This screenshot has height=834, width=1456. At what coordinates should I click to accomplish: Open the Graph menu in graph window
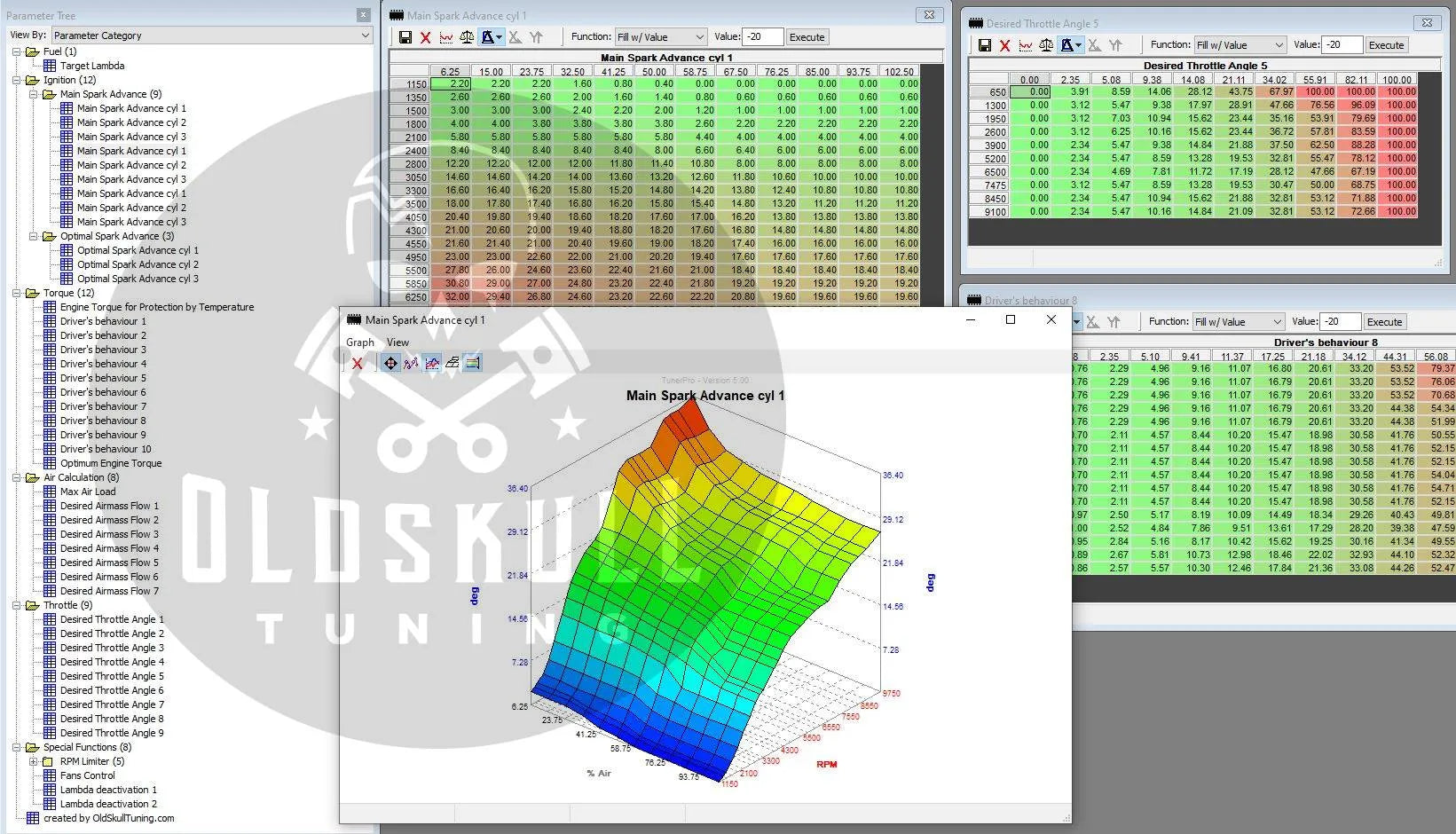click(359, 342)
